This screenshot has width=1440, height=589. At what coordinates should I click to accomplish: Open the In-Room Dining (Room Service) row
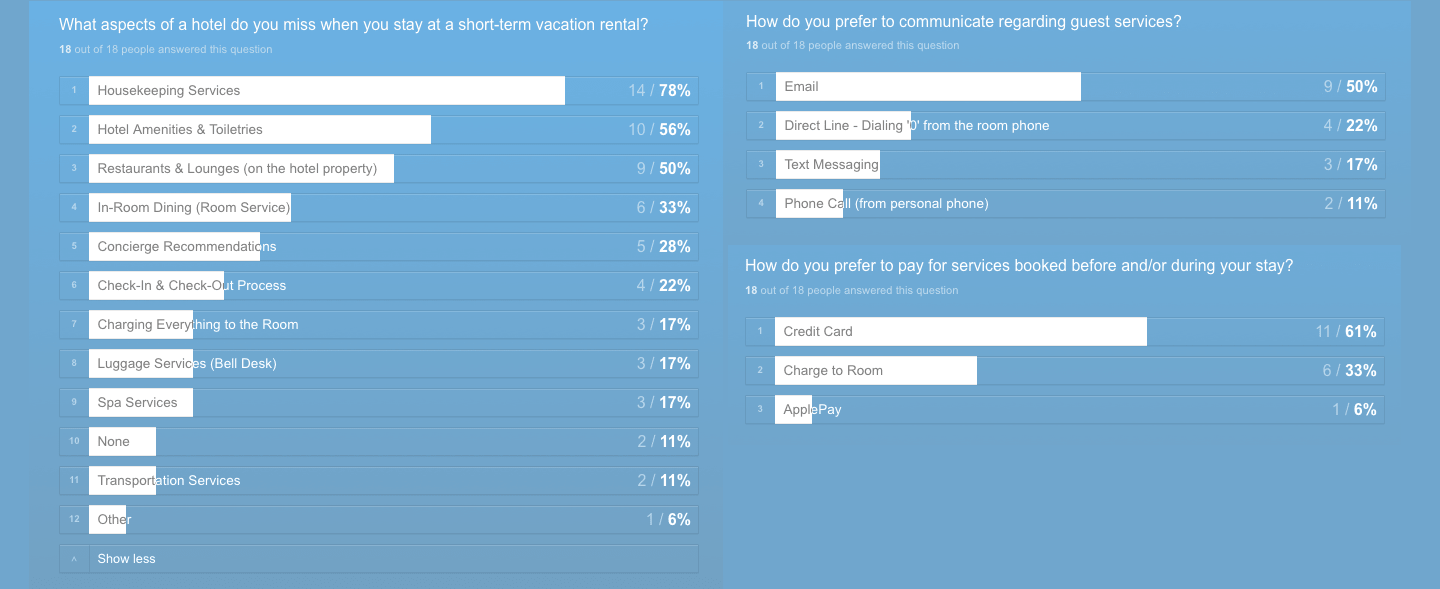pyautogui.click(x=379, y=207)
